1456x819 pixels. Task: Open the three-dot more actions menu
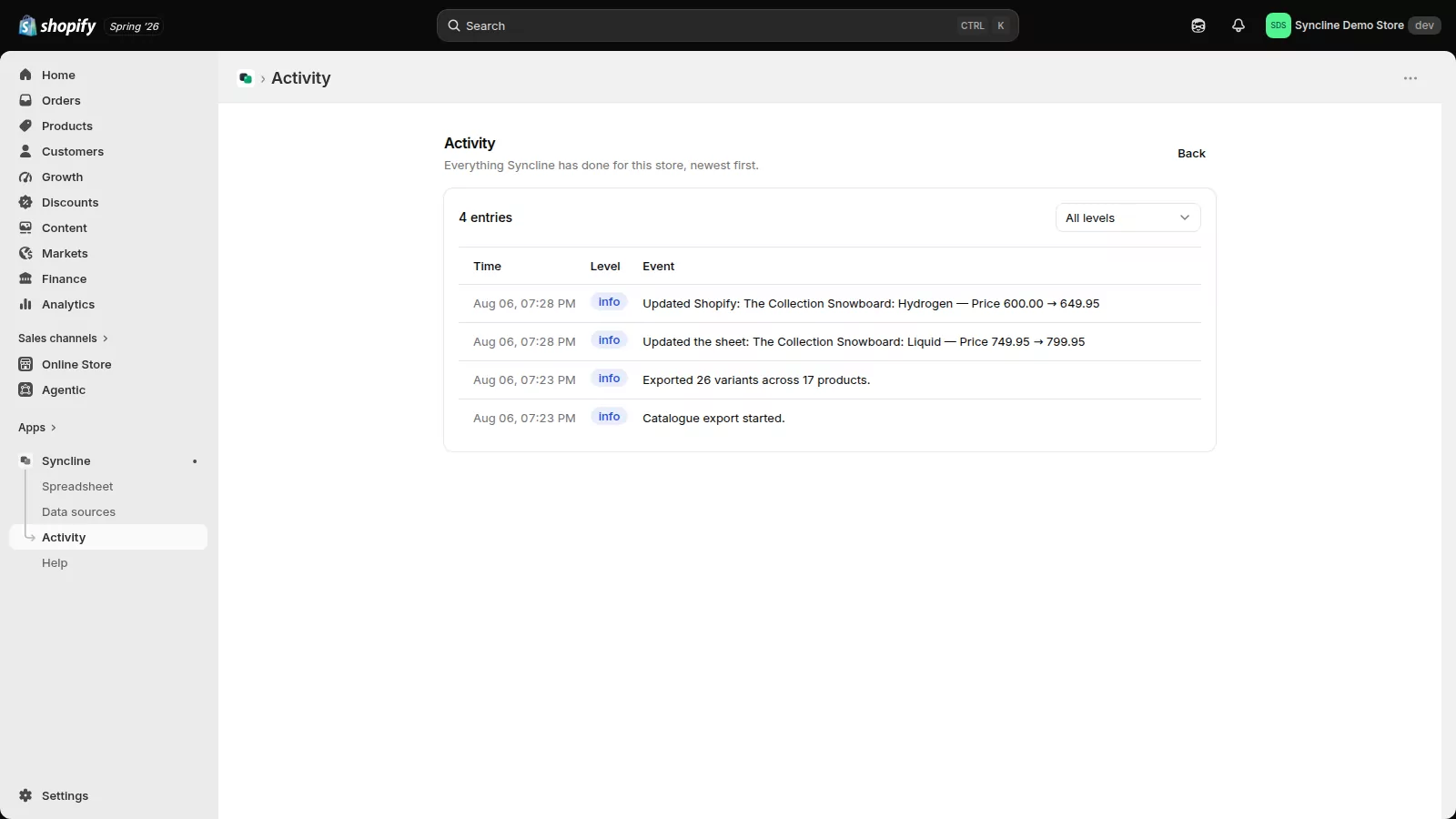tap(1410, 78)
